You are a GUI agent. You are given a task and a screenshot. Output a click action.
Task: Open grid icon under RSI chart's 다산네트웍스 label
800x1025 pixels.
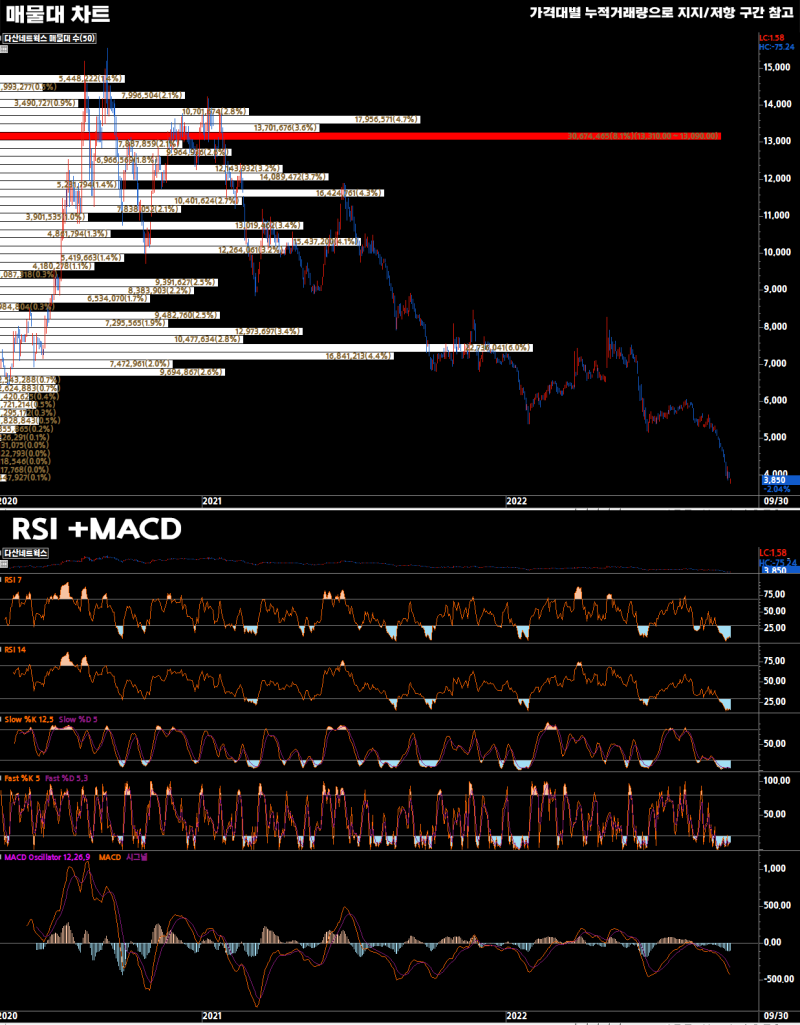(x=3, y=563)
